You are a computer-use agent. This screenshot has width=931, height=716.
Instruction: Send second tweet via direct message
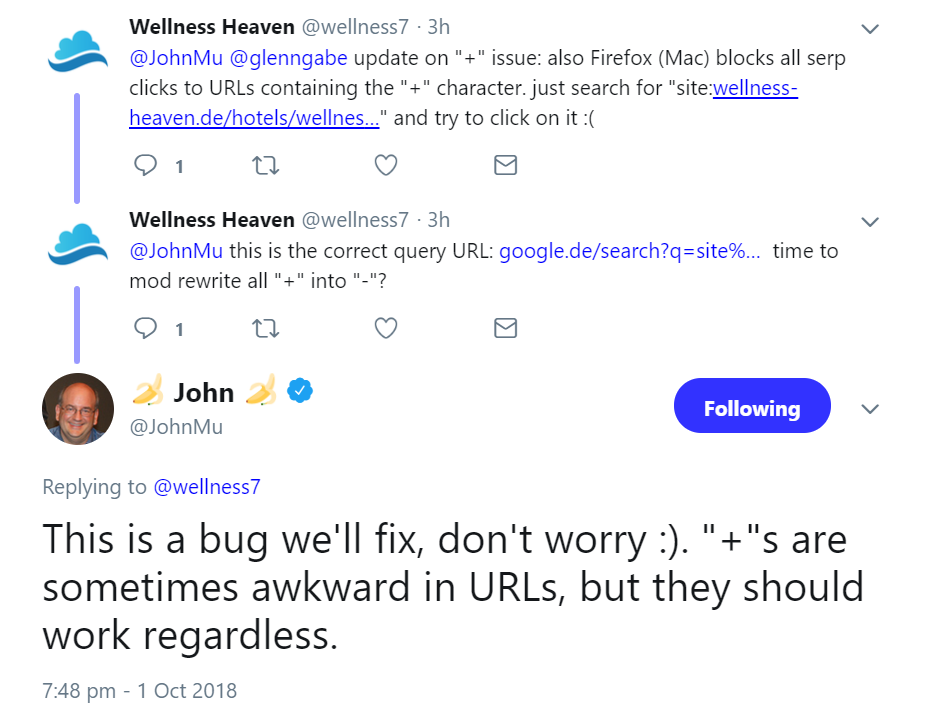click(x=506, y=327)
